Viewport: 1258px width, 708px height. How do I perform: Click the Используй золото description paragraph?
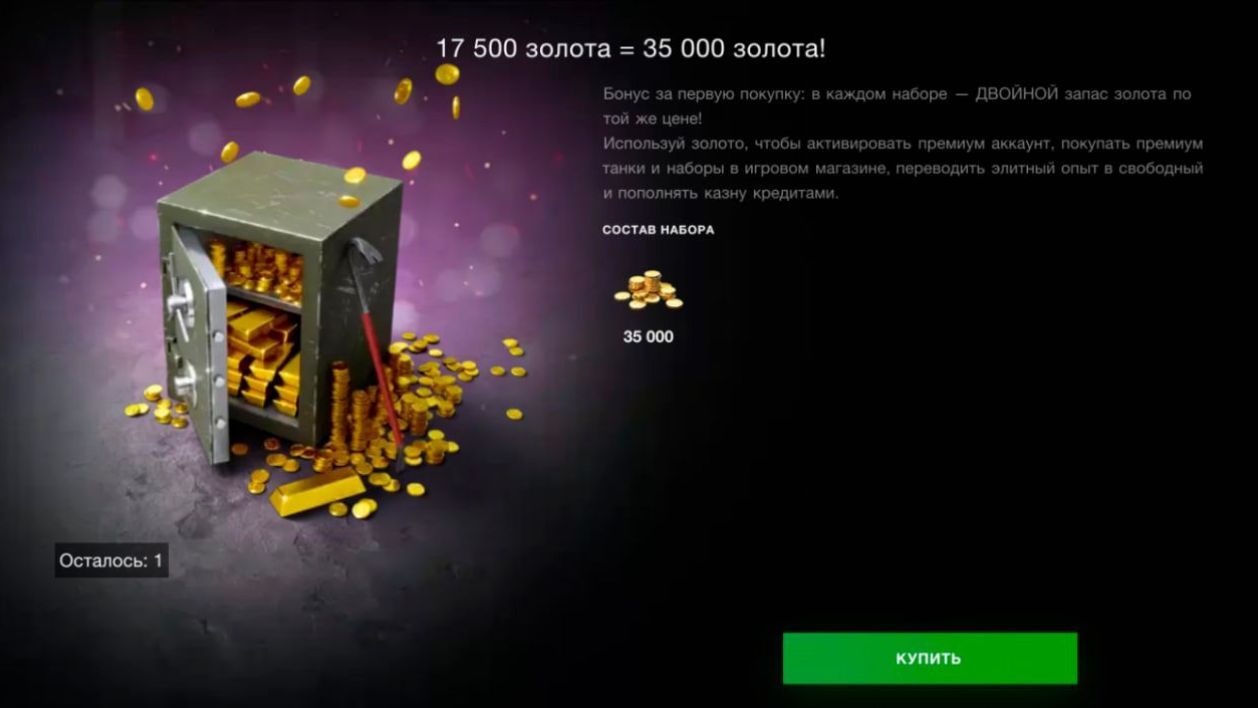[x=903, y=168]
